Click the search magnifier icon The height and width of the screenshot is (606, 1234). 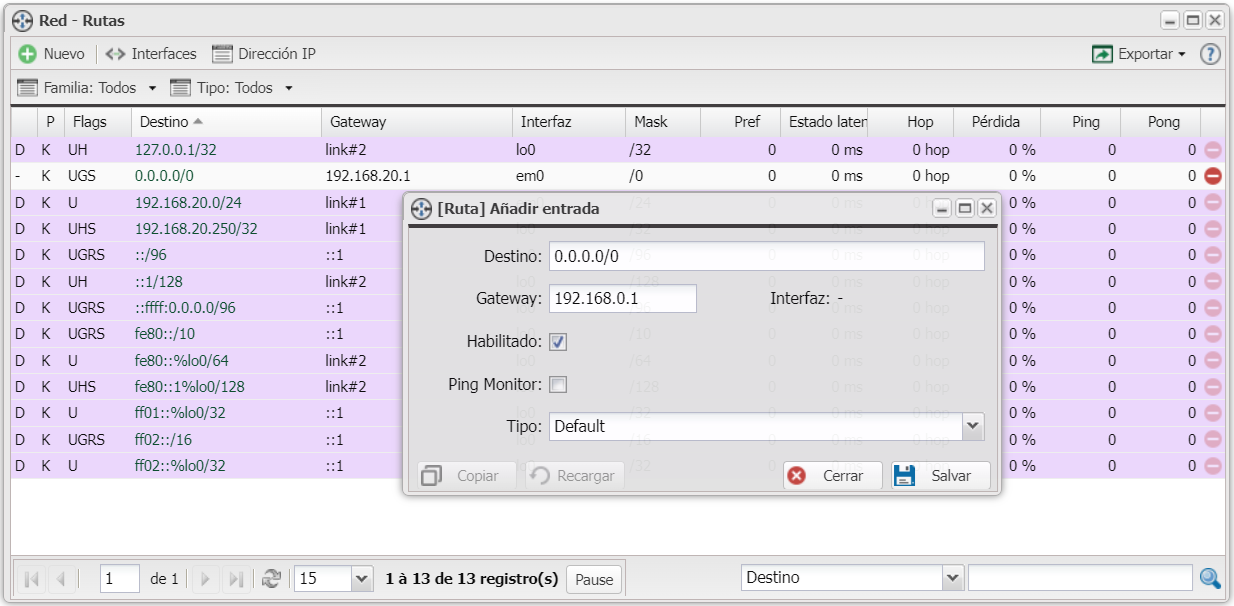coord(1210,578)
